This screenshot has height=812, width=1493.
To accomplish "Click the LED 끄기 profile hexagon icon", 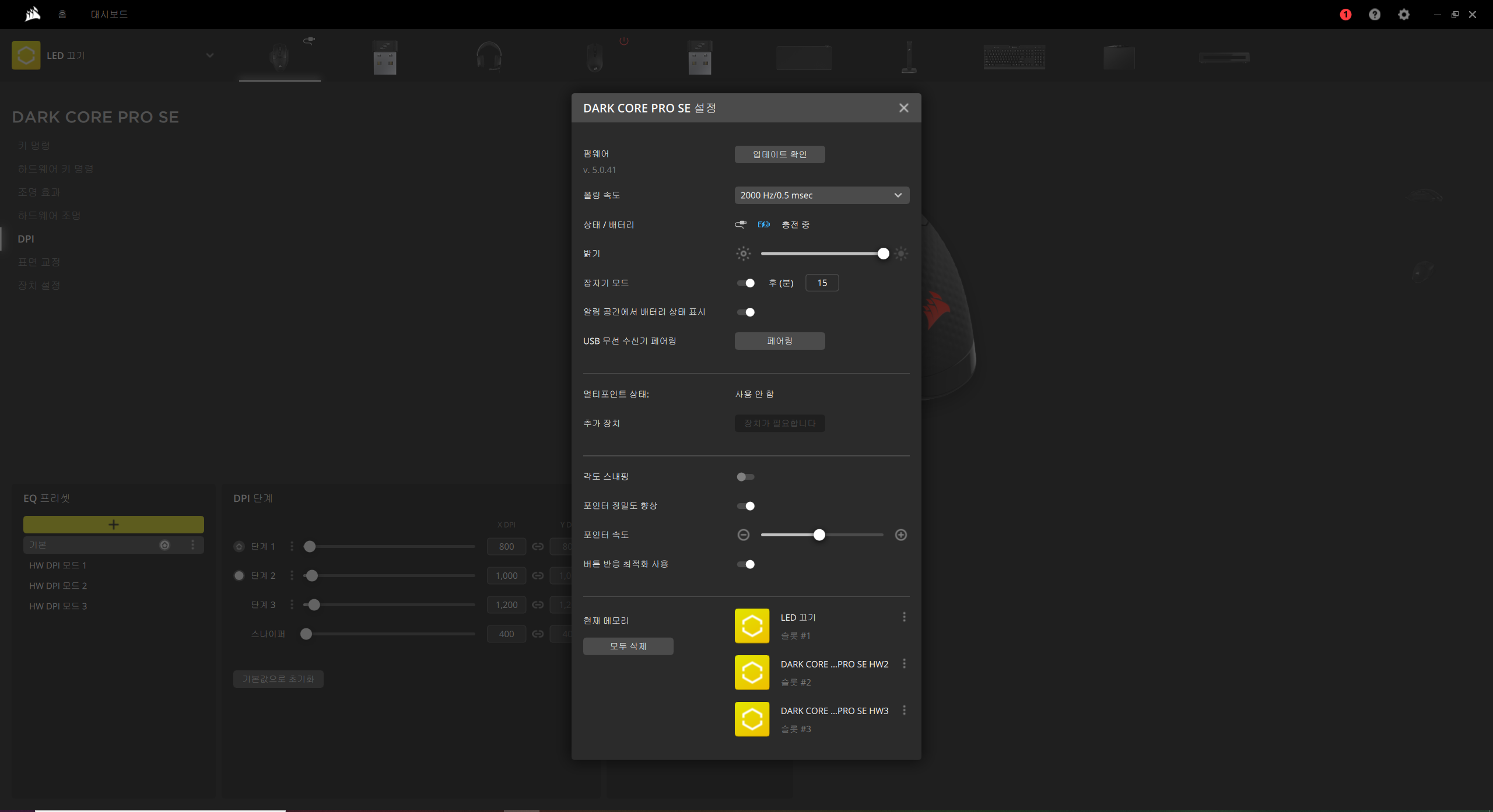I will click(x=26, y=55).
